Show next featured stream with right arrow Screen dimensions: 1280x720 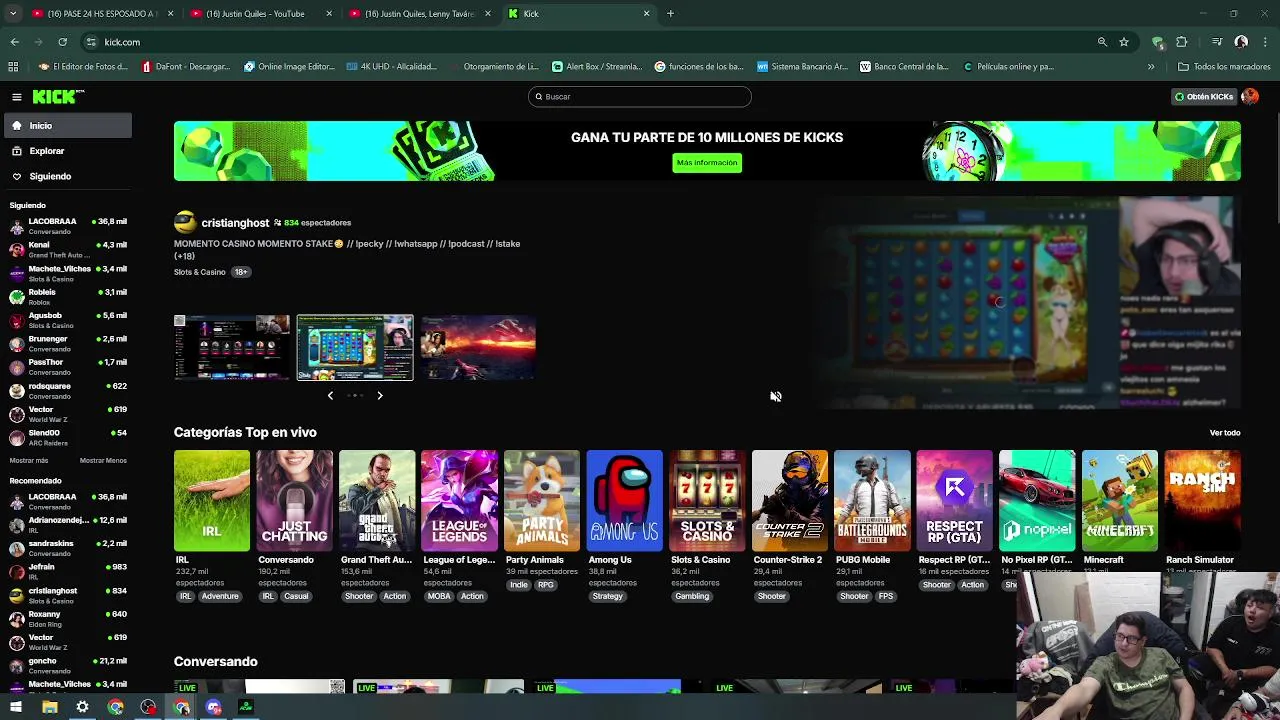coord(380,396)
